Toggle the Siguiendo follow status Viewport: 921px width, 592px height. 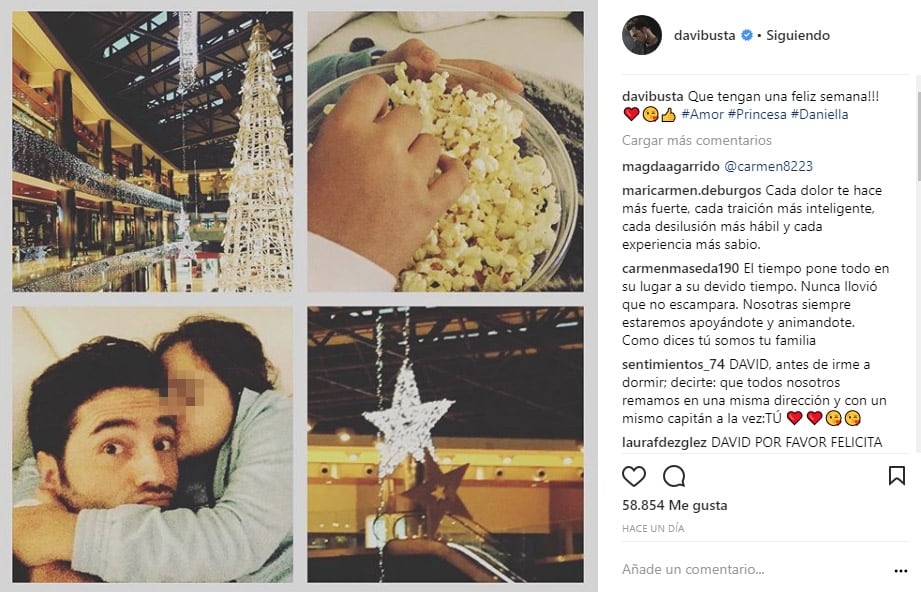pyautogui.click(x=798, y=35)
